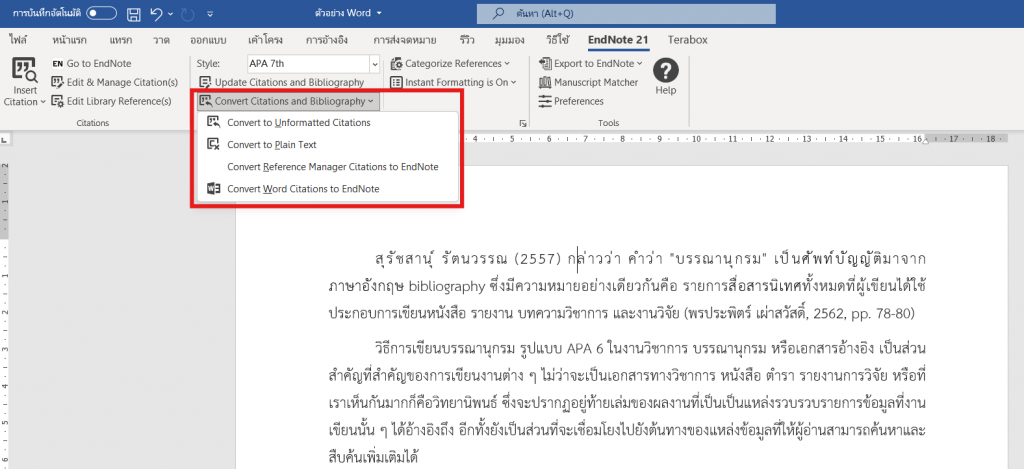
Task: Select the EndNote 21 tab
Action: click(618, 40)
